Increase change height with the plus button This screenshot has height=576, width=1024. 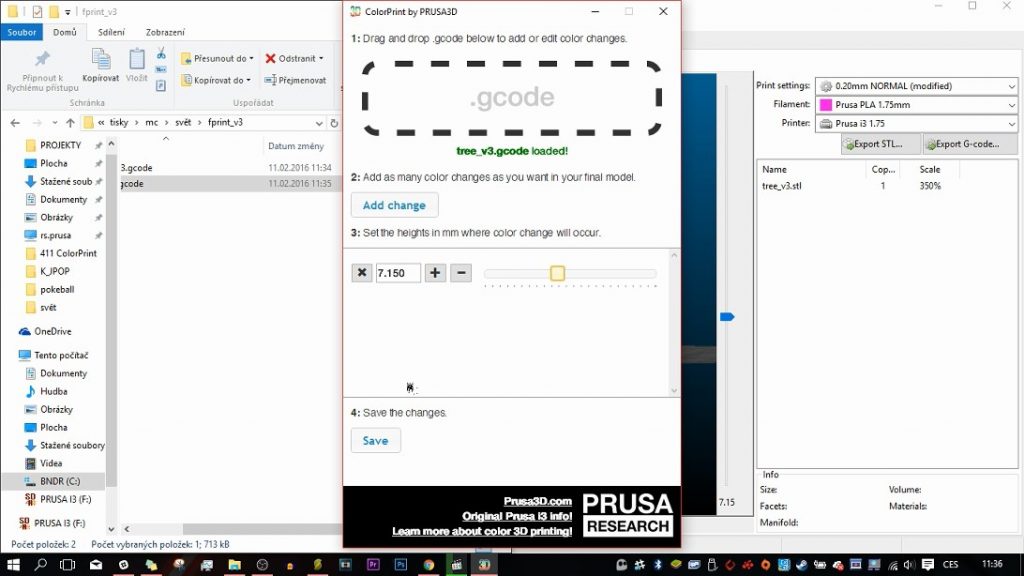435,273
